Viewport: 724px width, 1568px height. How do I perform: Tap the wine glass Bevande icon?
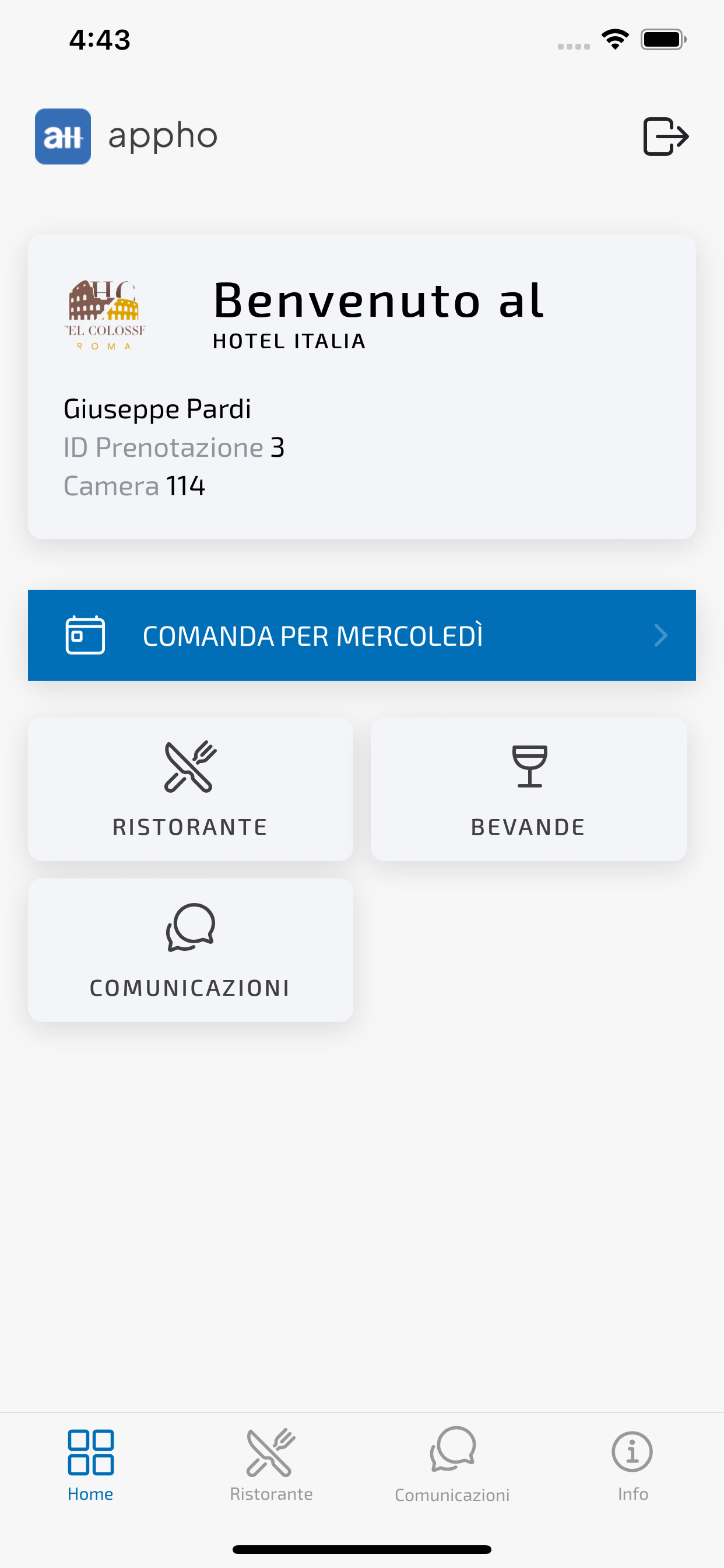click(x=529, y=766)
